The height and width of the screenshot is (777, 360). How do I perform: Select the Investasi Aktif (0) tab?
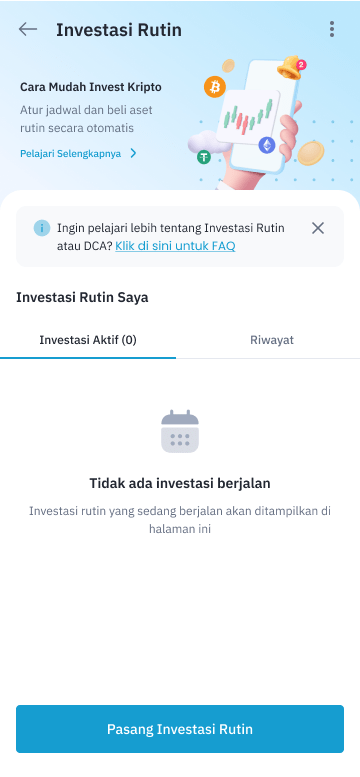88,340
